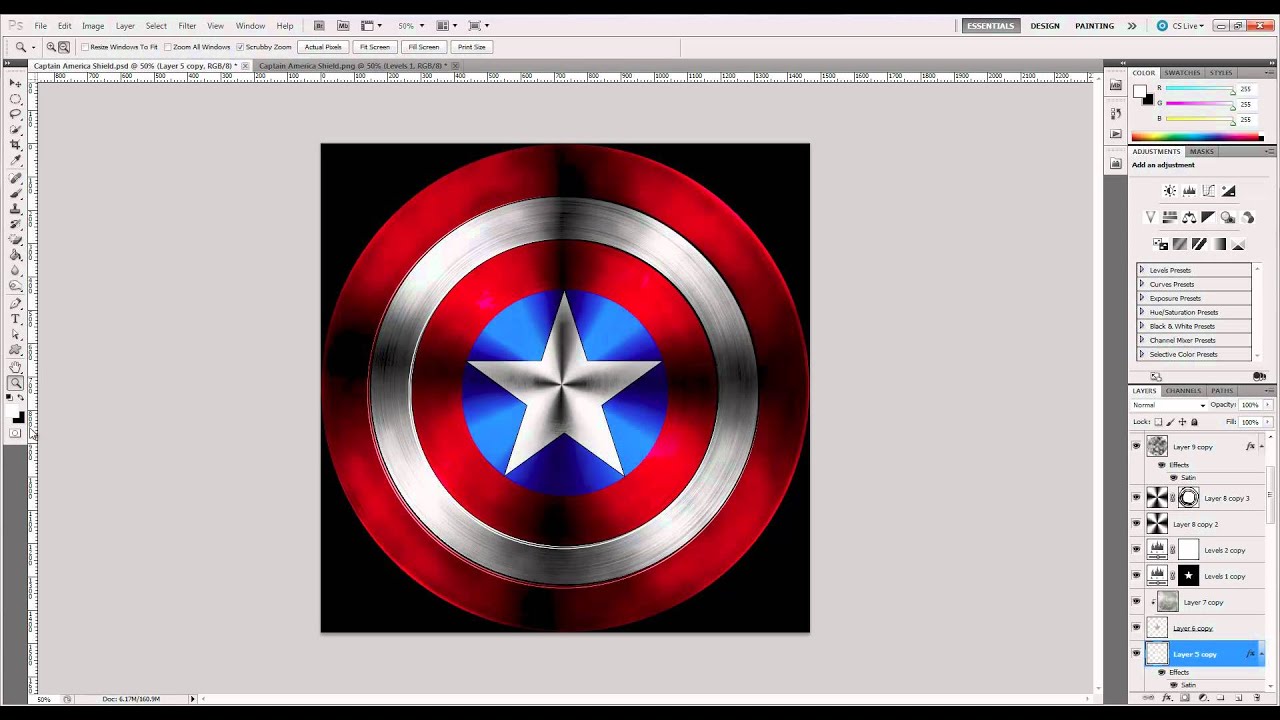This screenshot has width=1280, height=720.
Task: Click the Clone Stamp tool
Action: (x=16, y=209)
